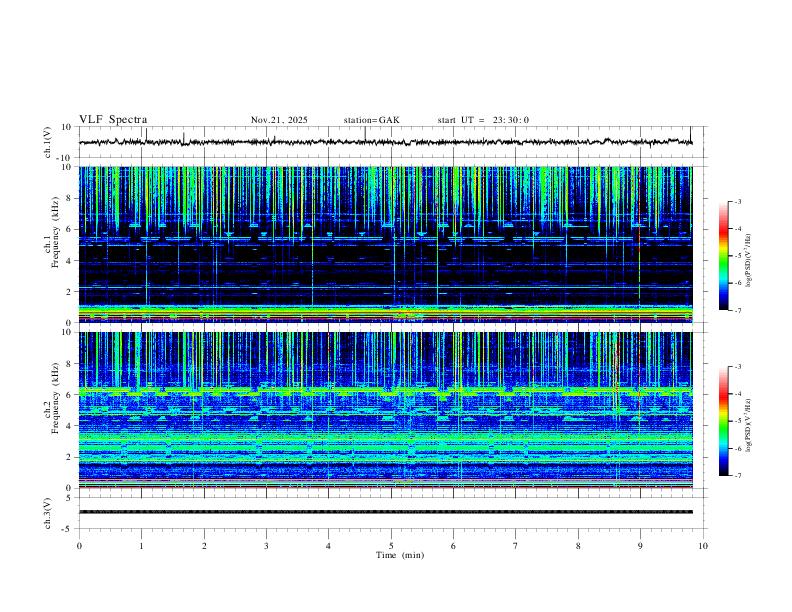Viewport: 792px width, 612px height.
Task: Click the '-3' label on ch.1 colorbar
Action: 737,201
